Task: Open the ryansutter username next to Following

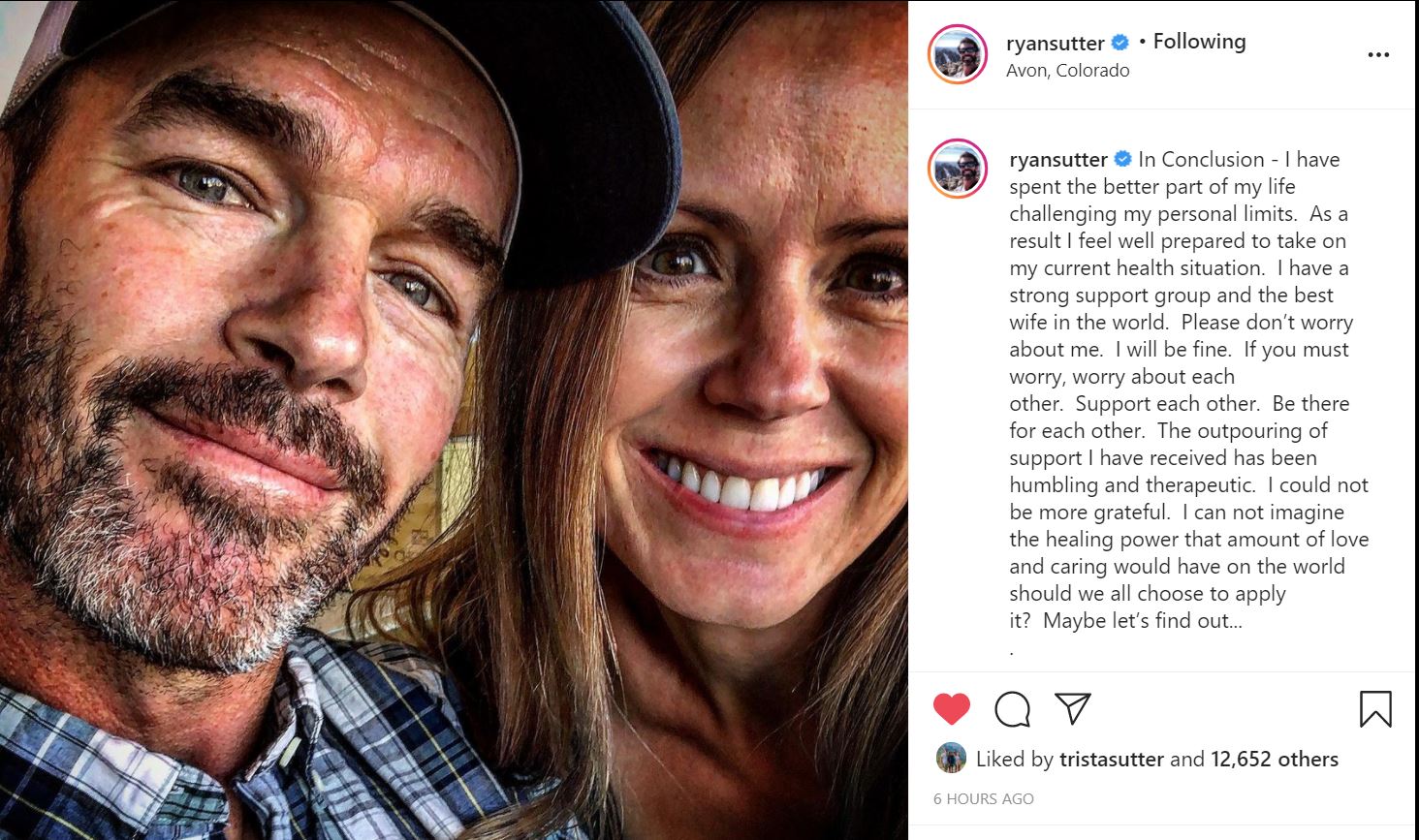Action: click(x=1055, y=43)
